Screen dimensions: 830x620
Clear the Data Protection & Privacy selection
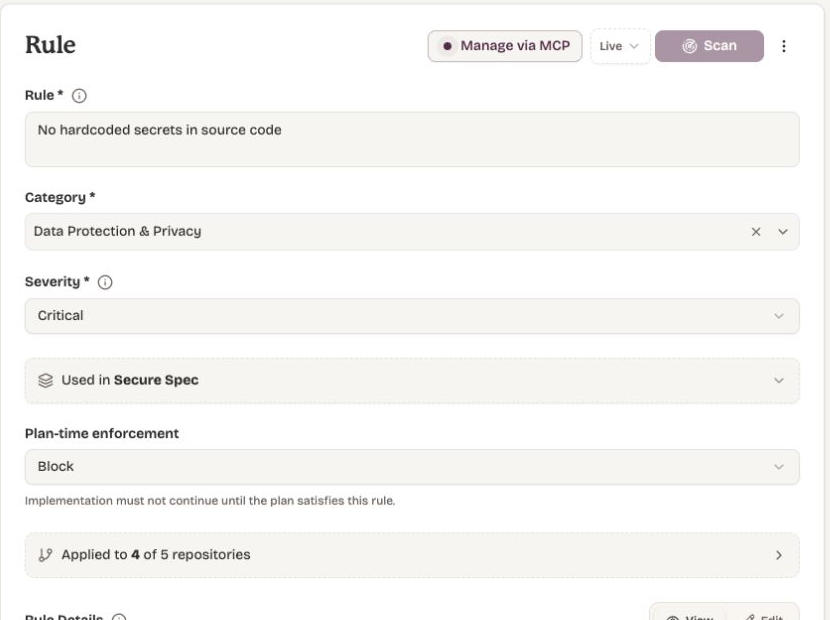756,232
